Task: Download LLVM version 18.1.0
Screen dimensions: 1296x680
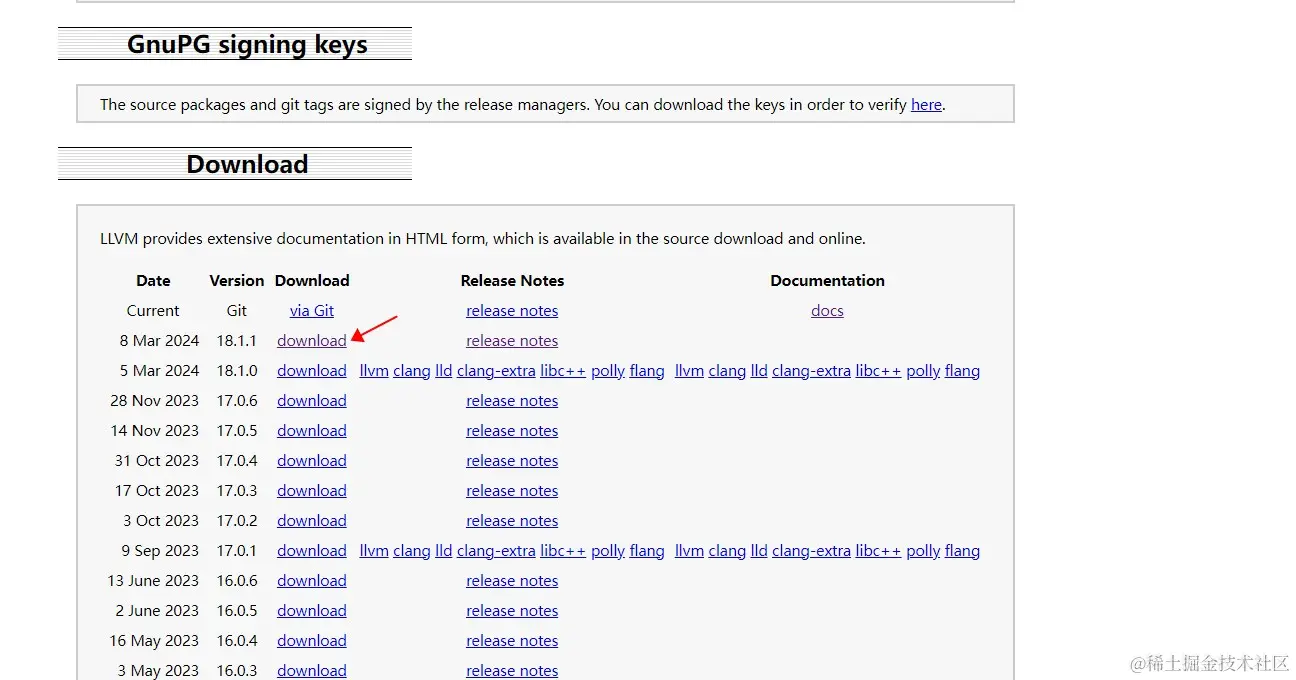Action: tap(312, 371)
